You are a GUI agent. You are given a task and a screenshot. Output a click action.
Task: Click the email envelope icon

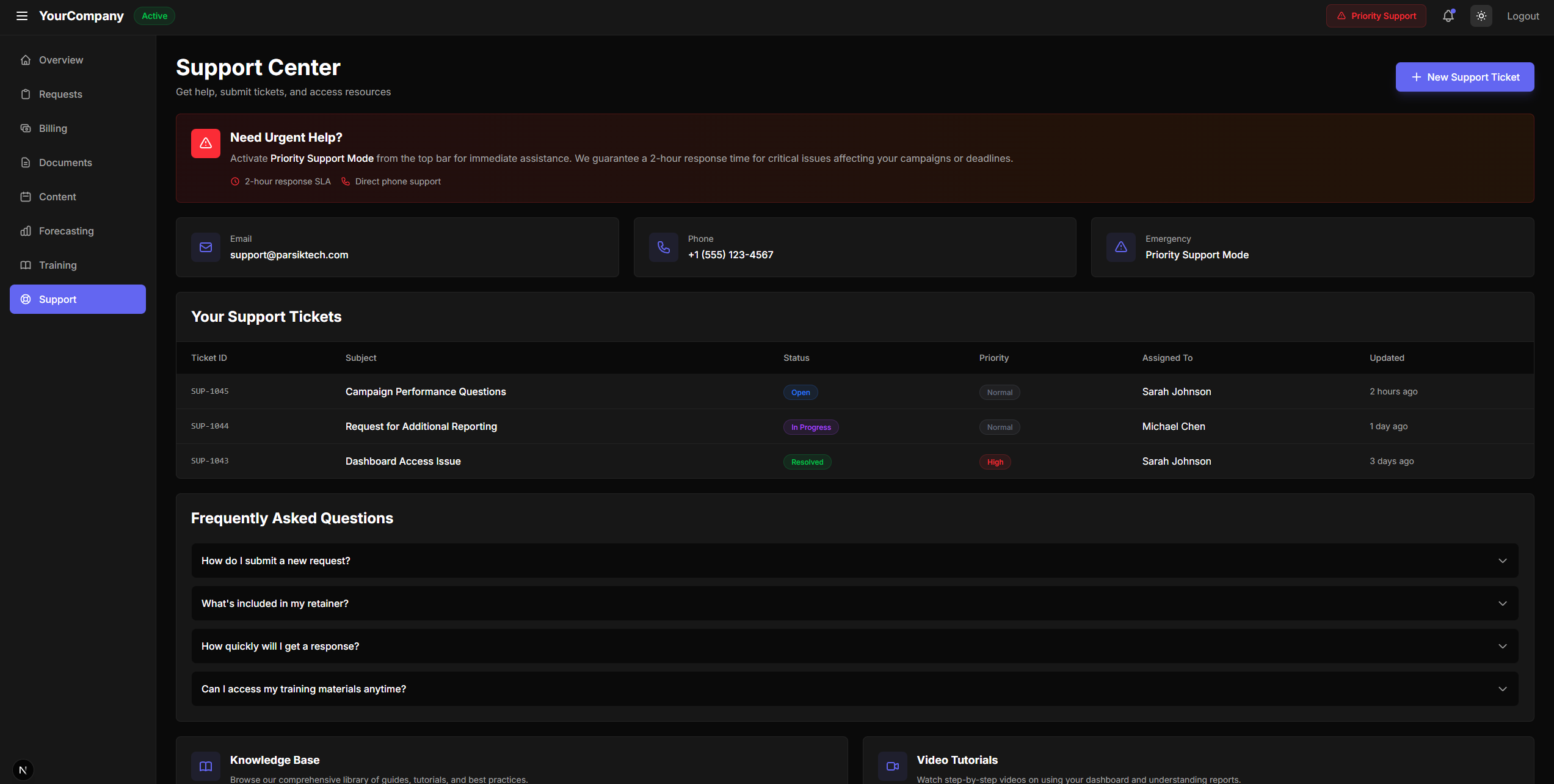point(206,247)
